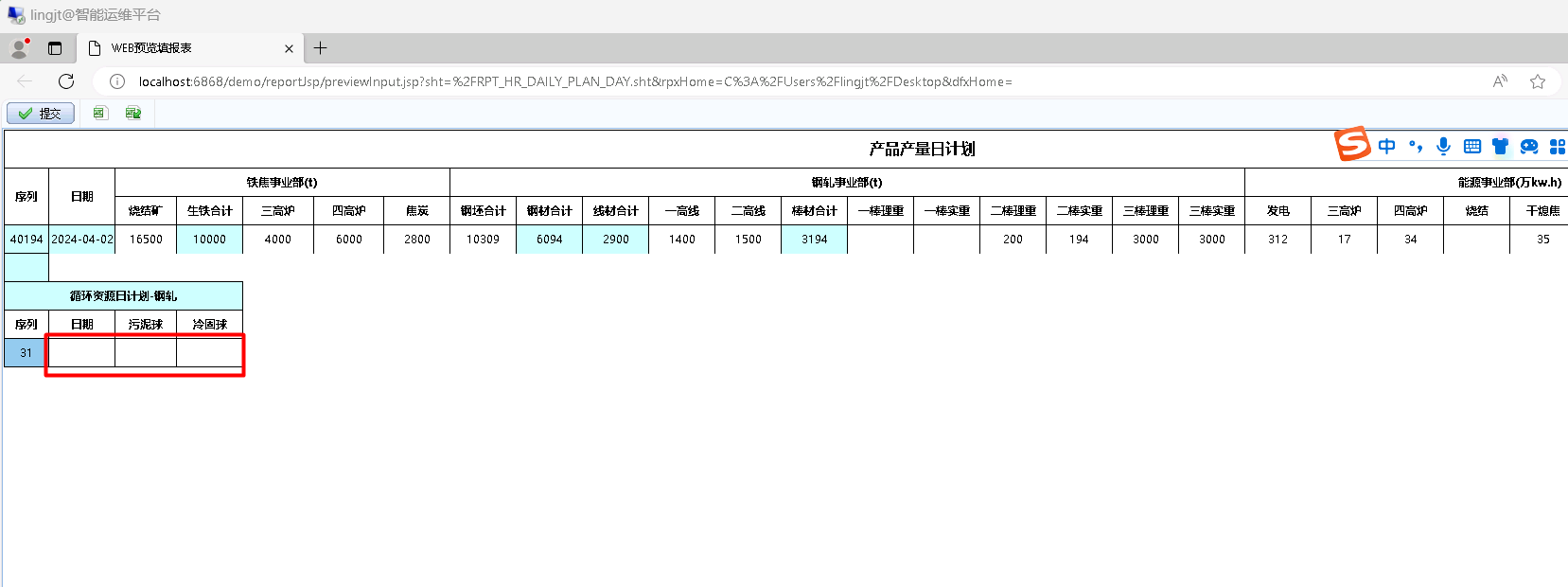
Task: Click the first Excel export icon
Action: (99, 114)
